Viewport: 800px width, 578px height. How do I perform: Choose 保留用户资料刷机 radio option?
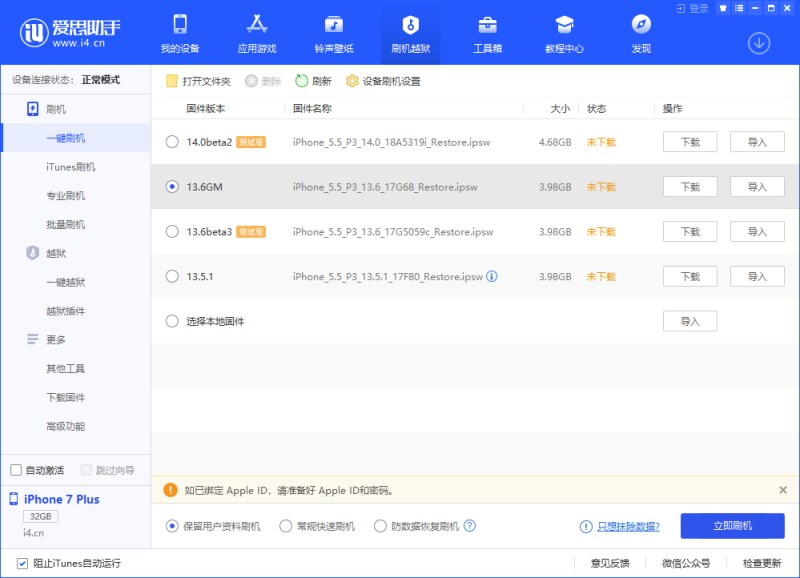click(x=172, y=526)
